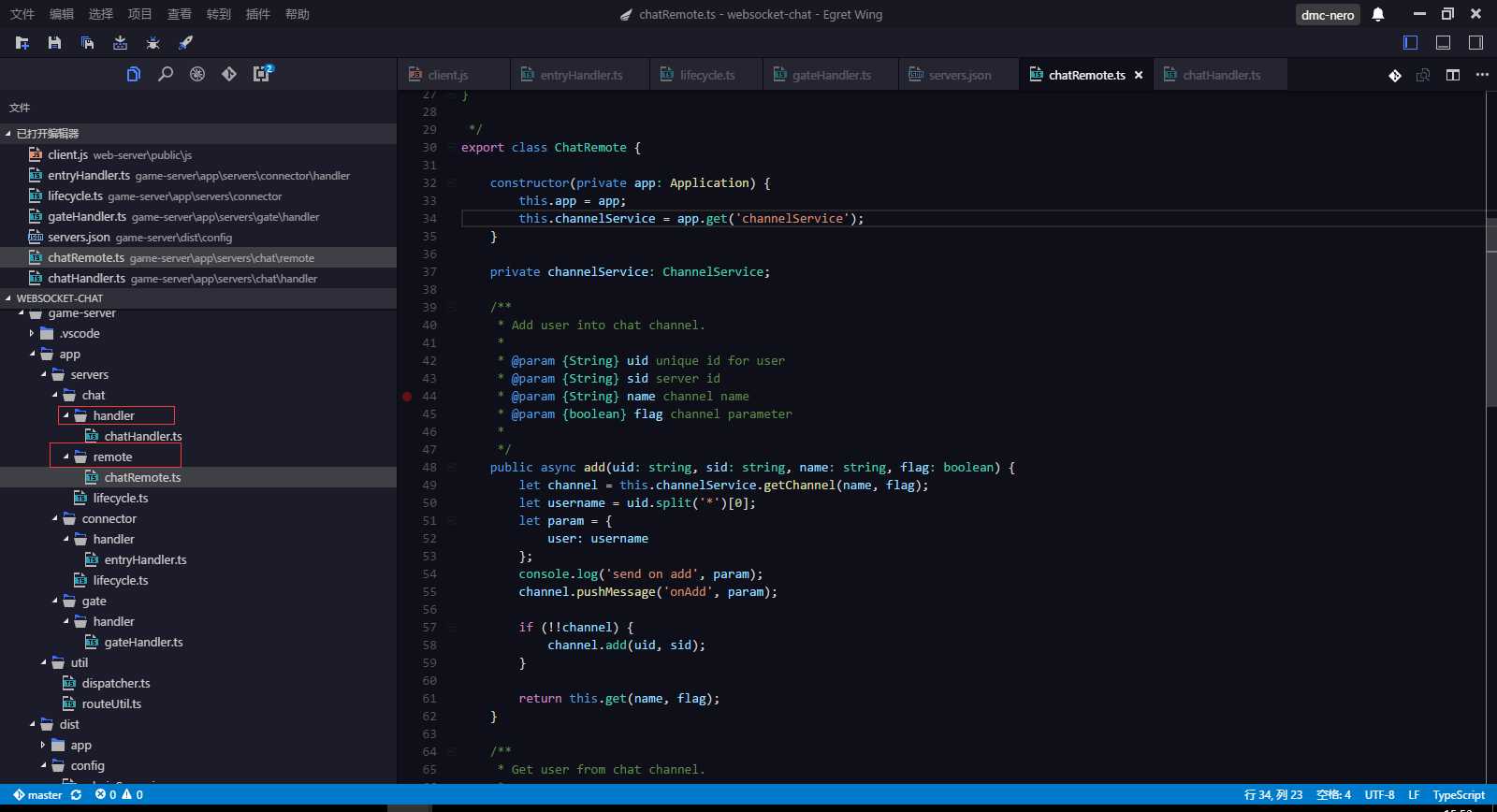
Task: Open gateHandler.ts in the file tree
Action: pyautogui.click(x=143, y=643)
